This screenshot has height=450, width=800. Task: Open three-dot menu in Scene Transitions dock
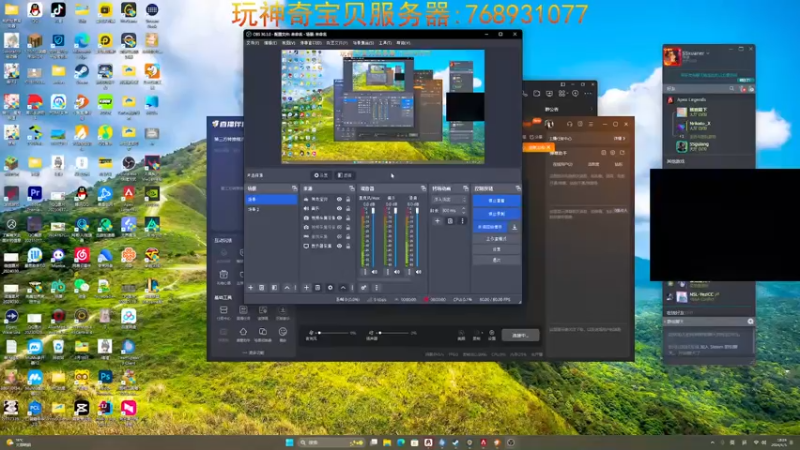pos(462,221)
